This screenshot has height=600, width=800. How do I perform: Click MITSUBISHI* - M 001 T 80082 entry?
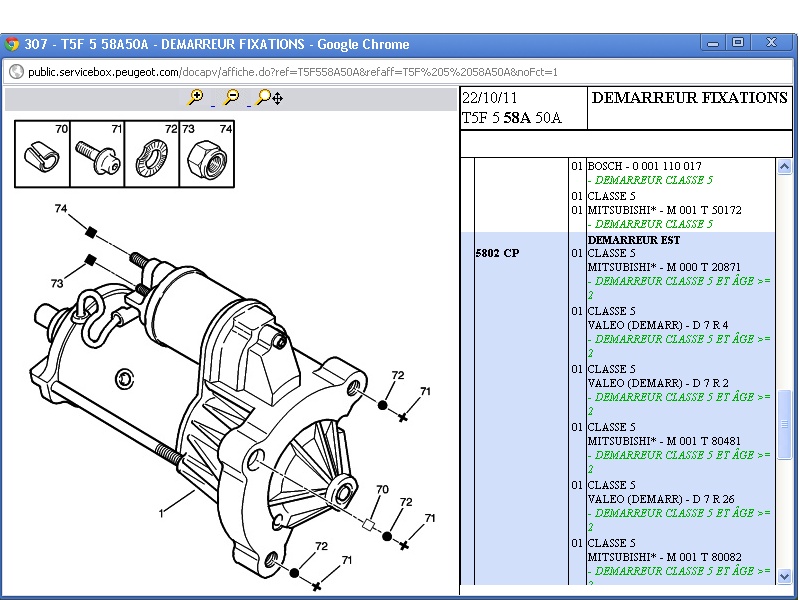point(664,557)
